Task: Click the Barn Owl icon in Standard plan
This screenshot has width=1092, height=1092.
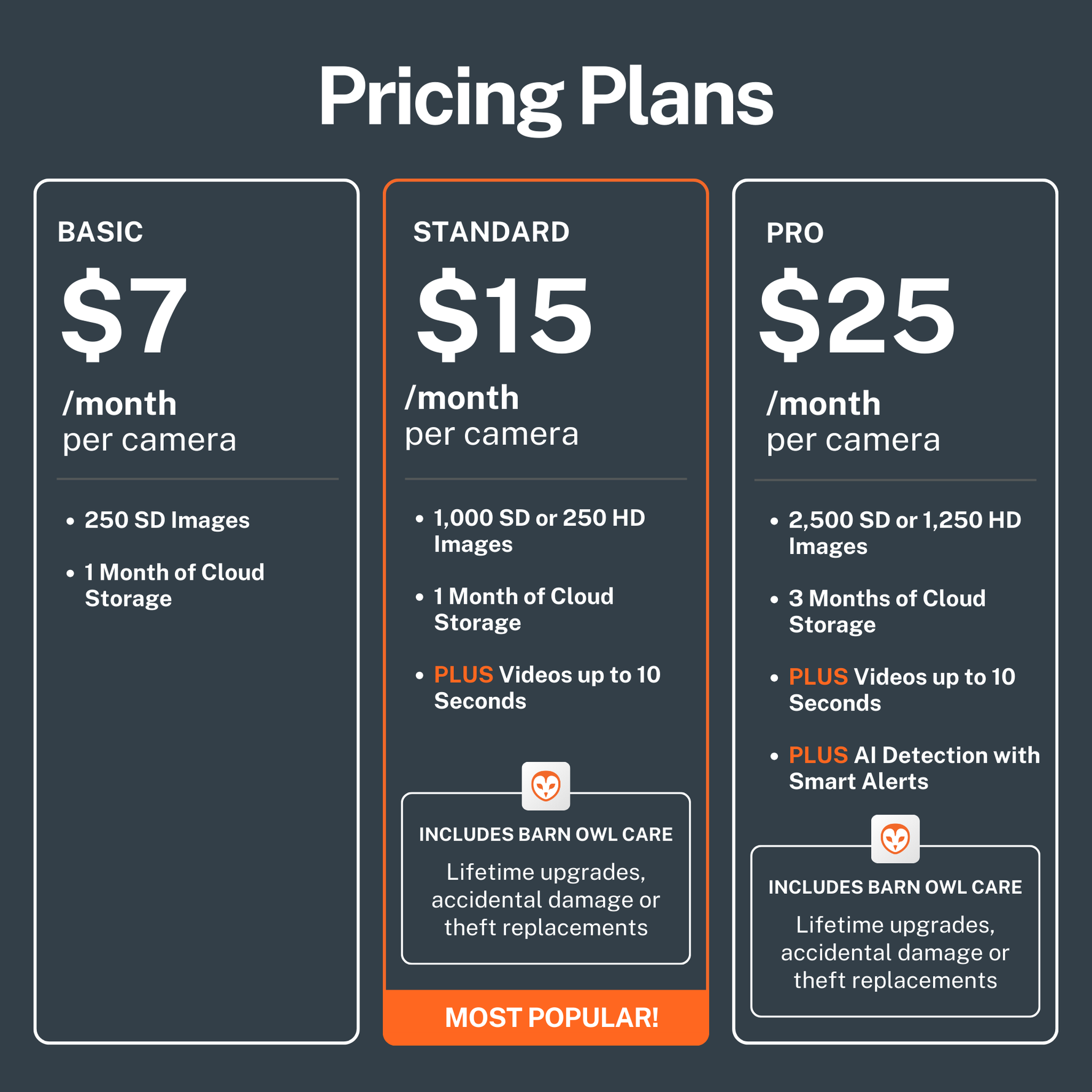Action: 545,786
